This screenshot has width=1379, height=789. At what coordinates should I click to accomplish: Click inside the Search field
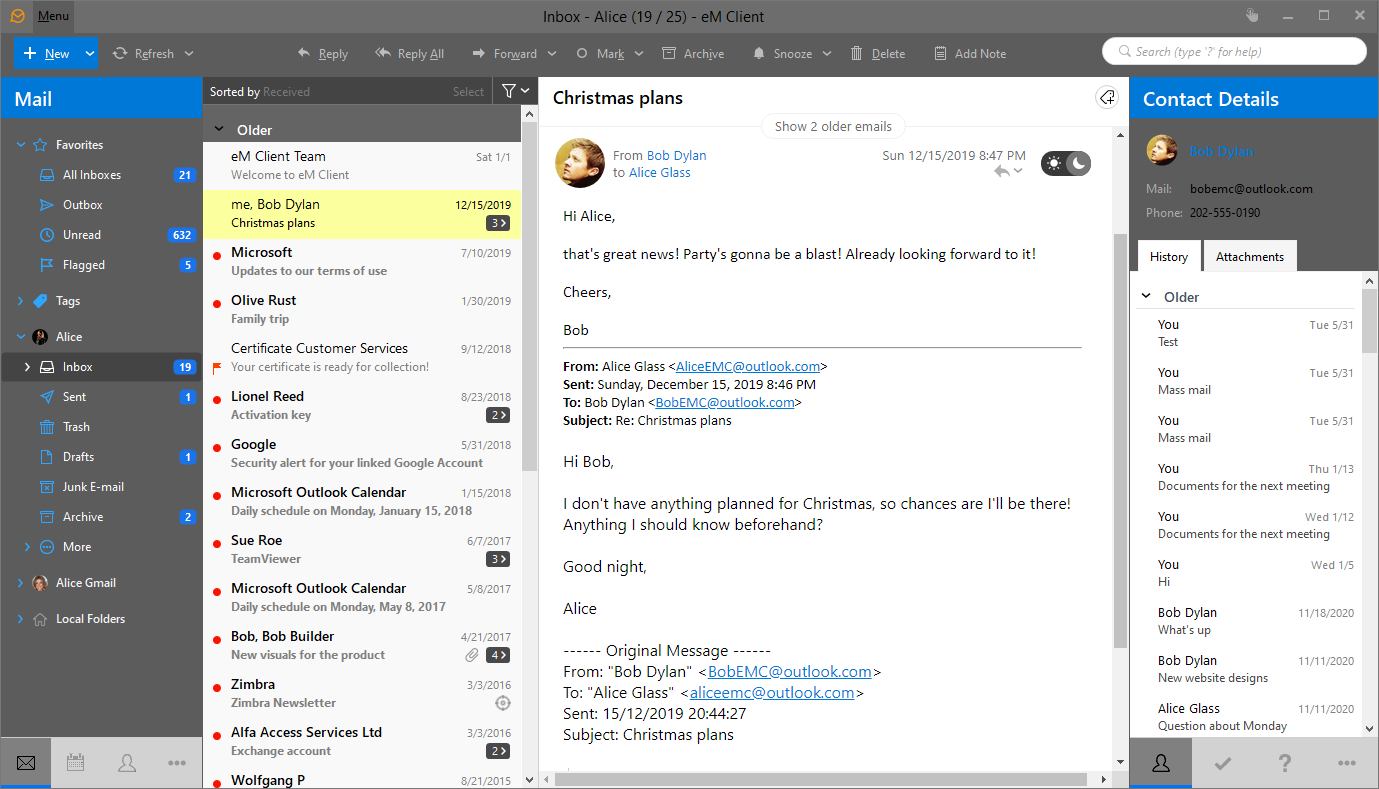(x=1234, y=50)
